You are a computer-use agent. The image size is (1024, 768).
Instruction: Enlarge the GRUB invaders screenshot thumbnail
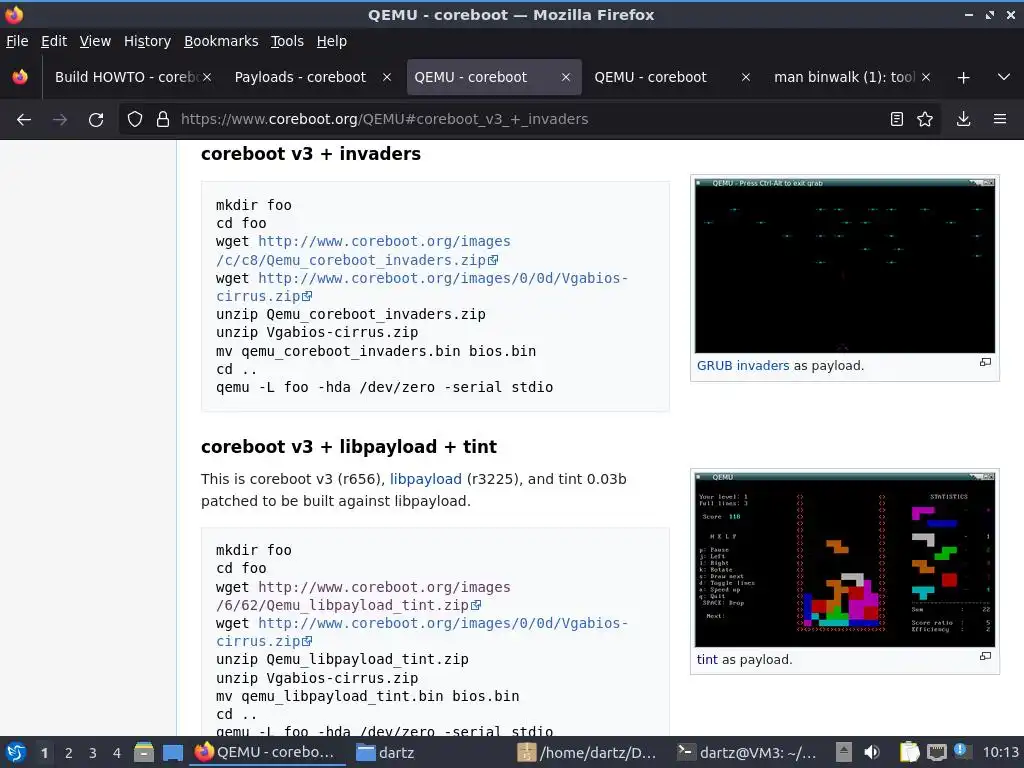tap(844, 266)
